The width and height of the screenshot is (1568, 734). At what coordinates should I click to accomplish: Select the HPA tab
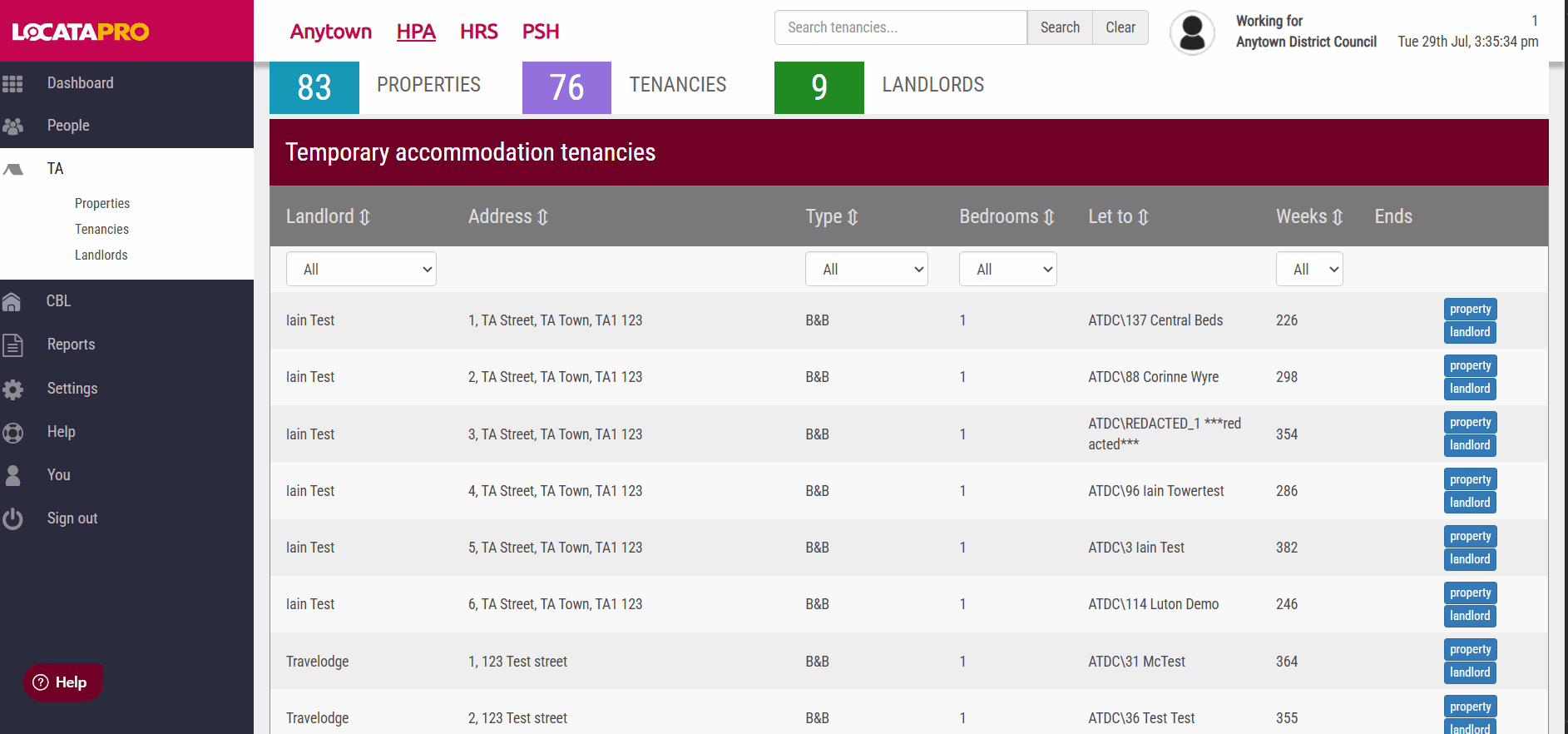click(416, 32)
